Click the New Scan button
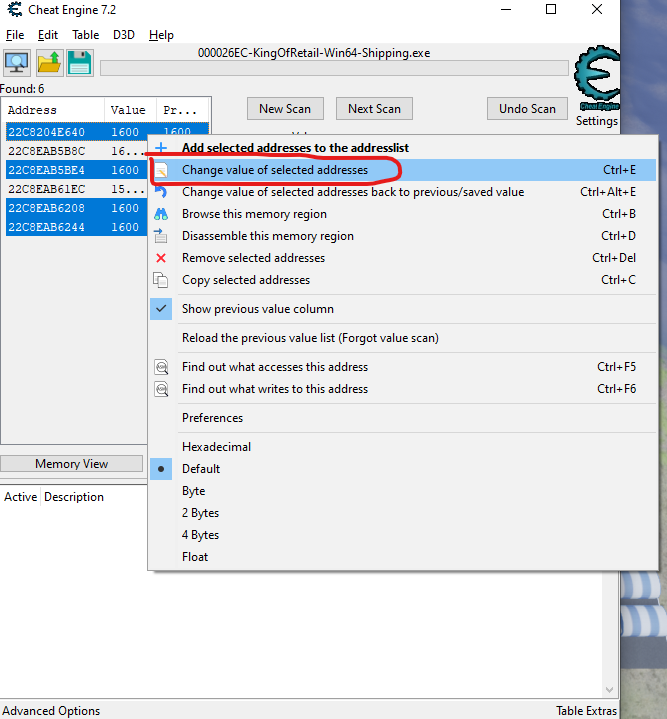The image size is (667, 719). (285, 109)
